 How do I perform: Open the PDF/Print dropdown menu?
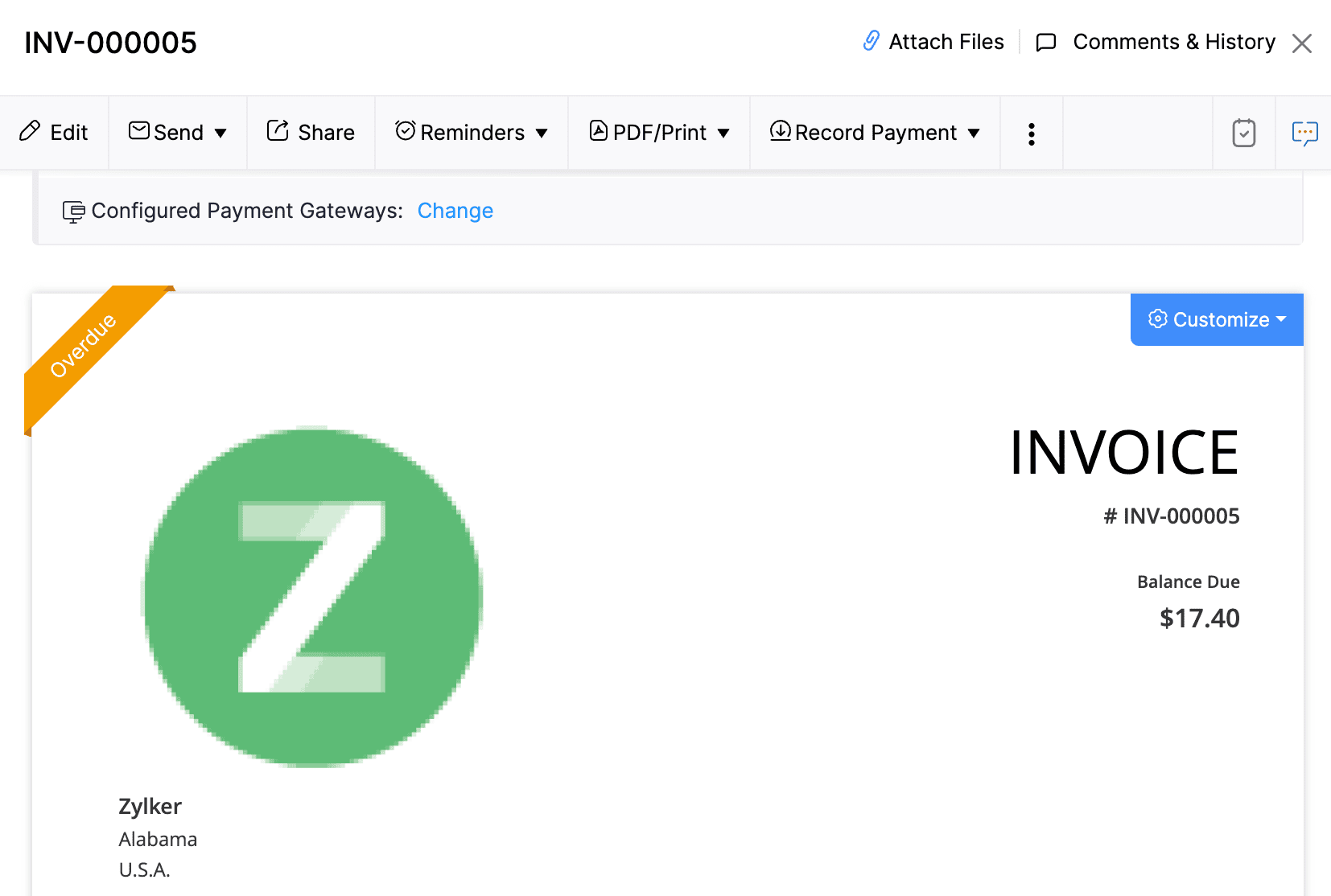pos(723,134)
